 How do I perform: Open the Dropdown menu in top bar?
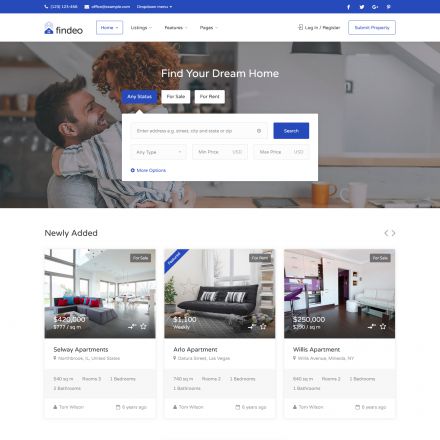[154, 7]
